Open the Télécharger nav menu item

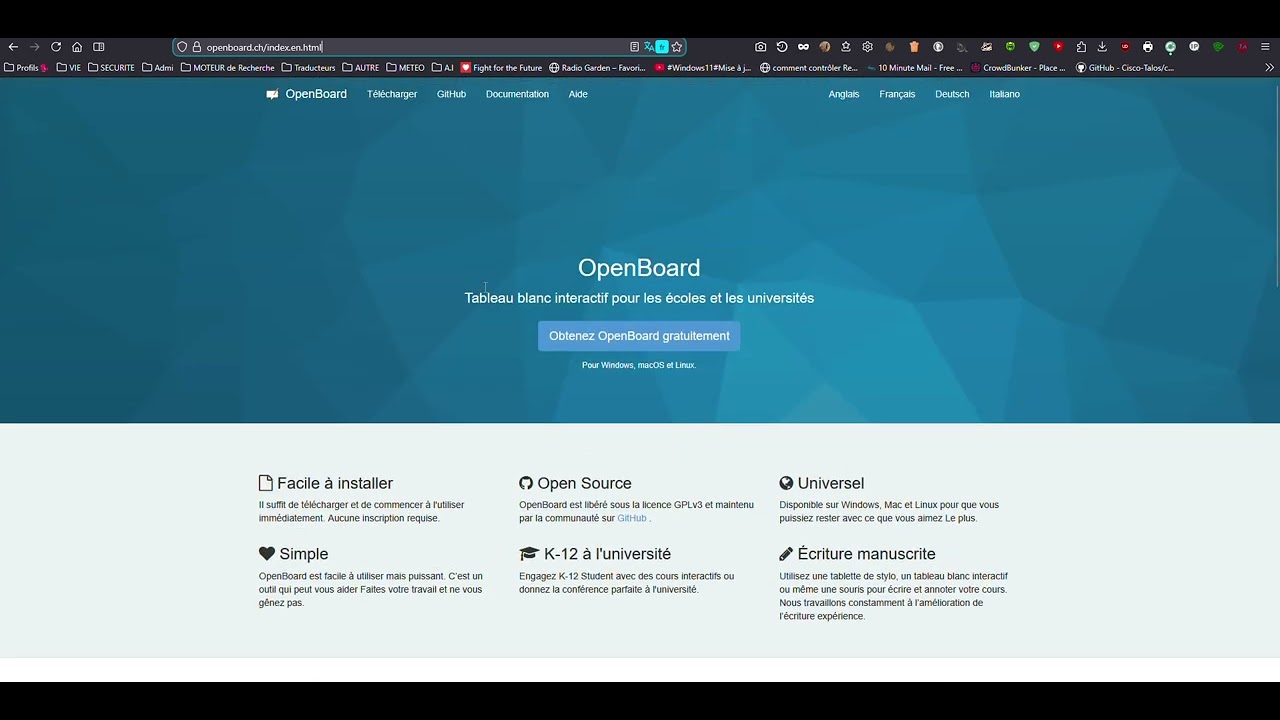coord(392,94)
